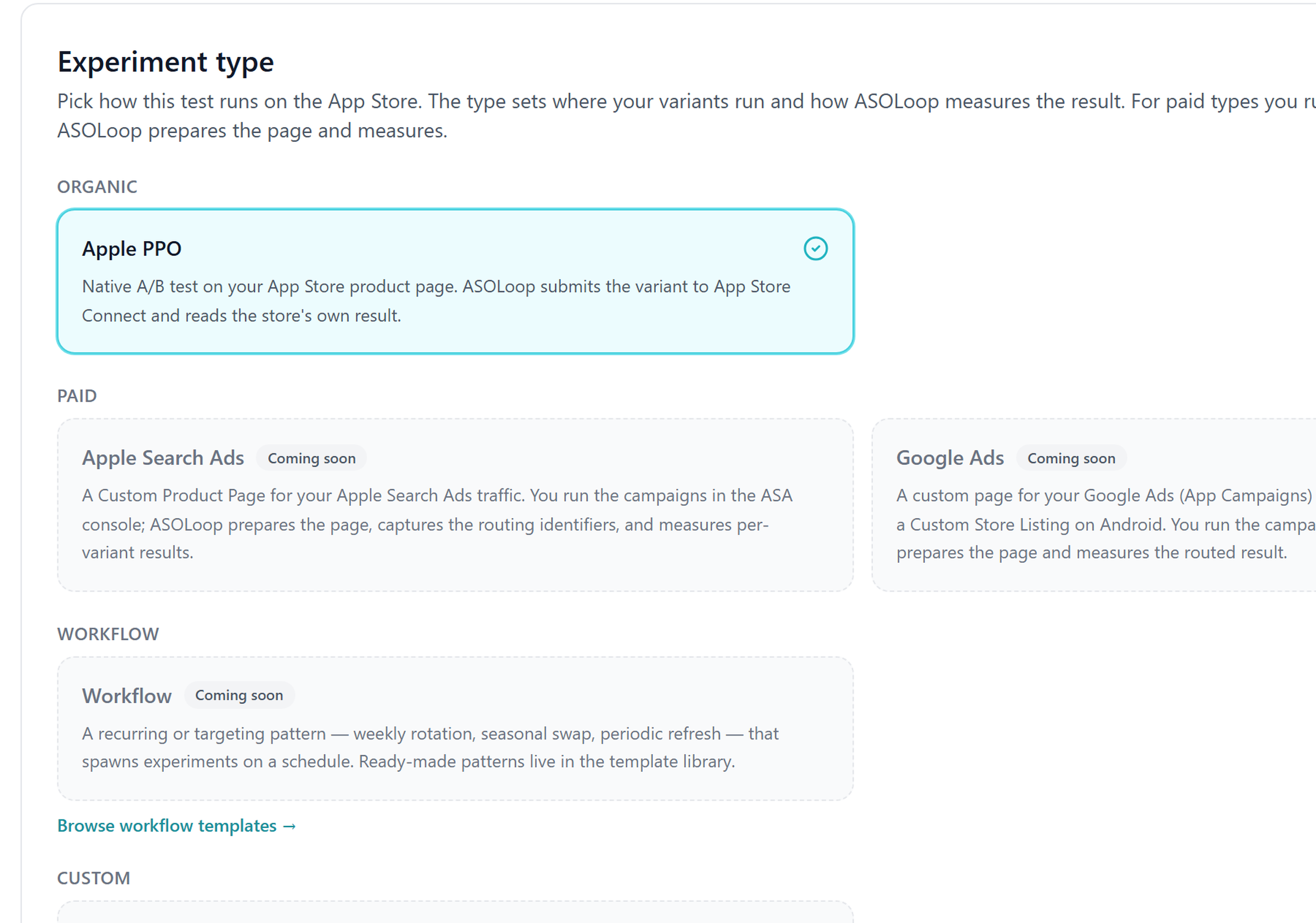Click the WORKFLOW section label

109,634
